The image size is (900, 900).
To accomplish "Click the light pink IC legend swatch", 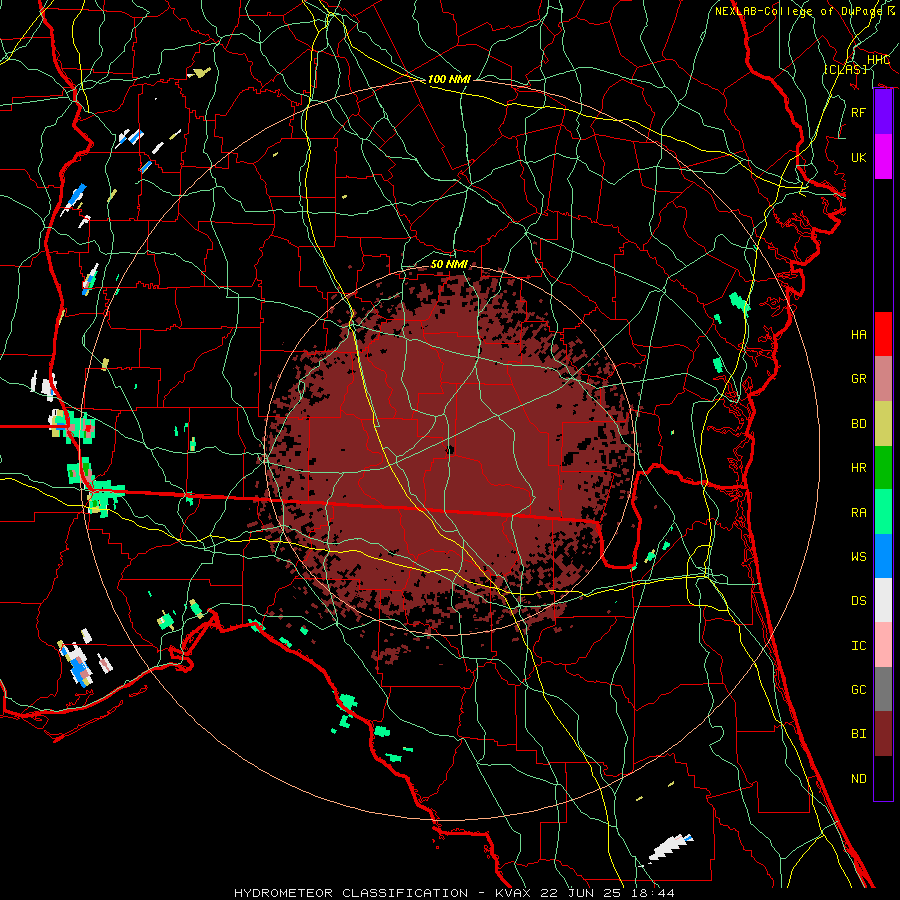I will (883, 645).
